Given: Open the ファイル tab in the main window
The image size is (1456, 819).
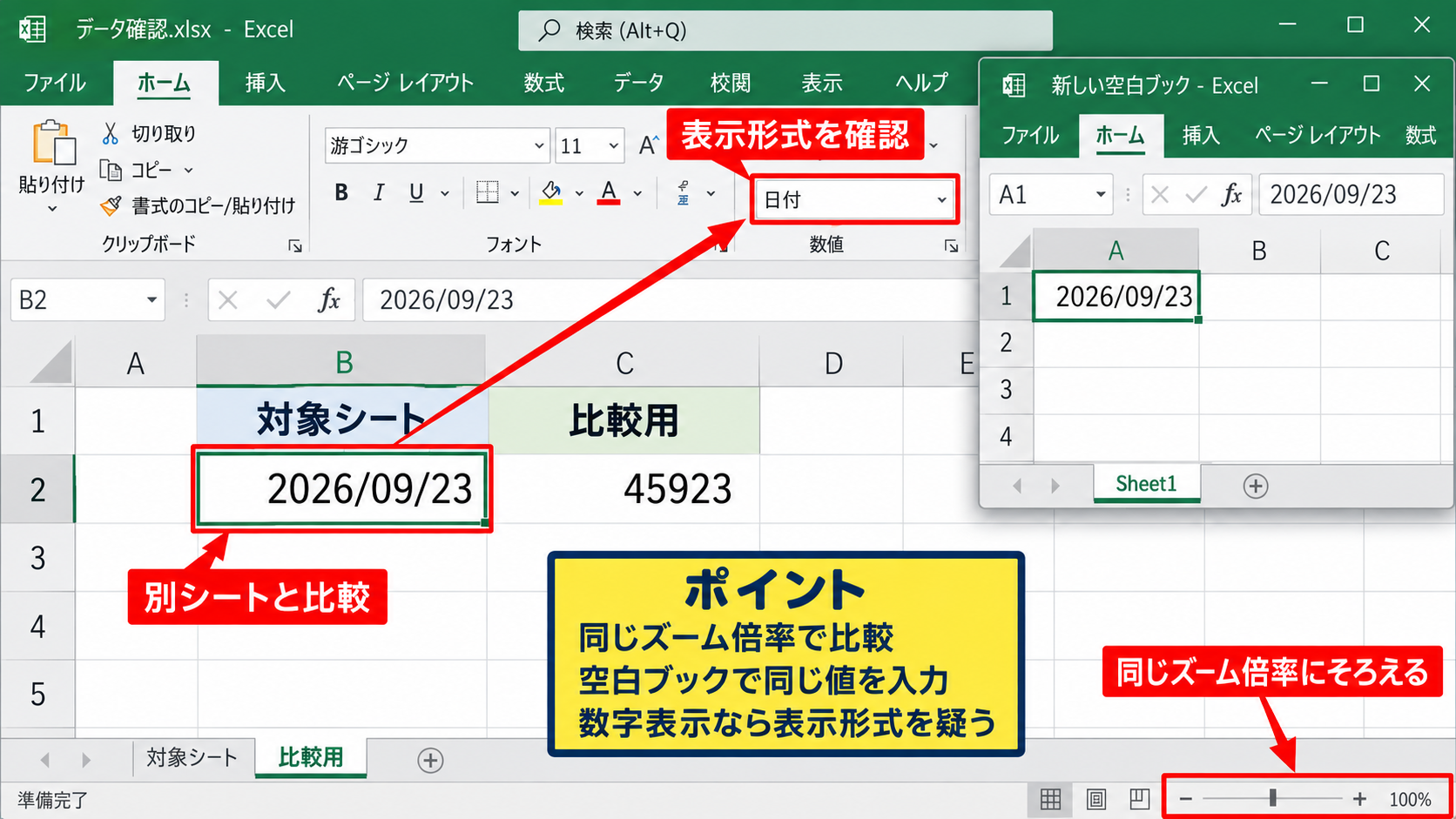Looking at the screenshot, I should 55,83.
